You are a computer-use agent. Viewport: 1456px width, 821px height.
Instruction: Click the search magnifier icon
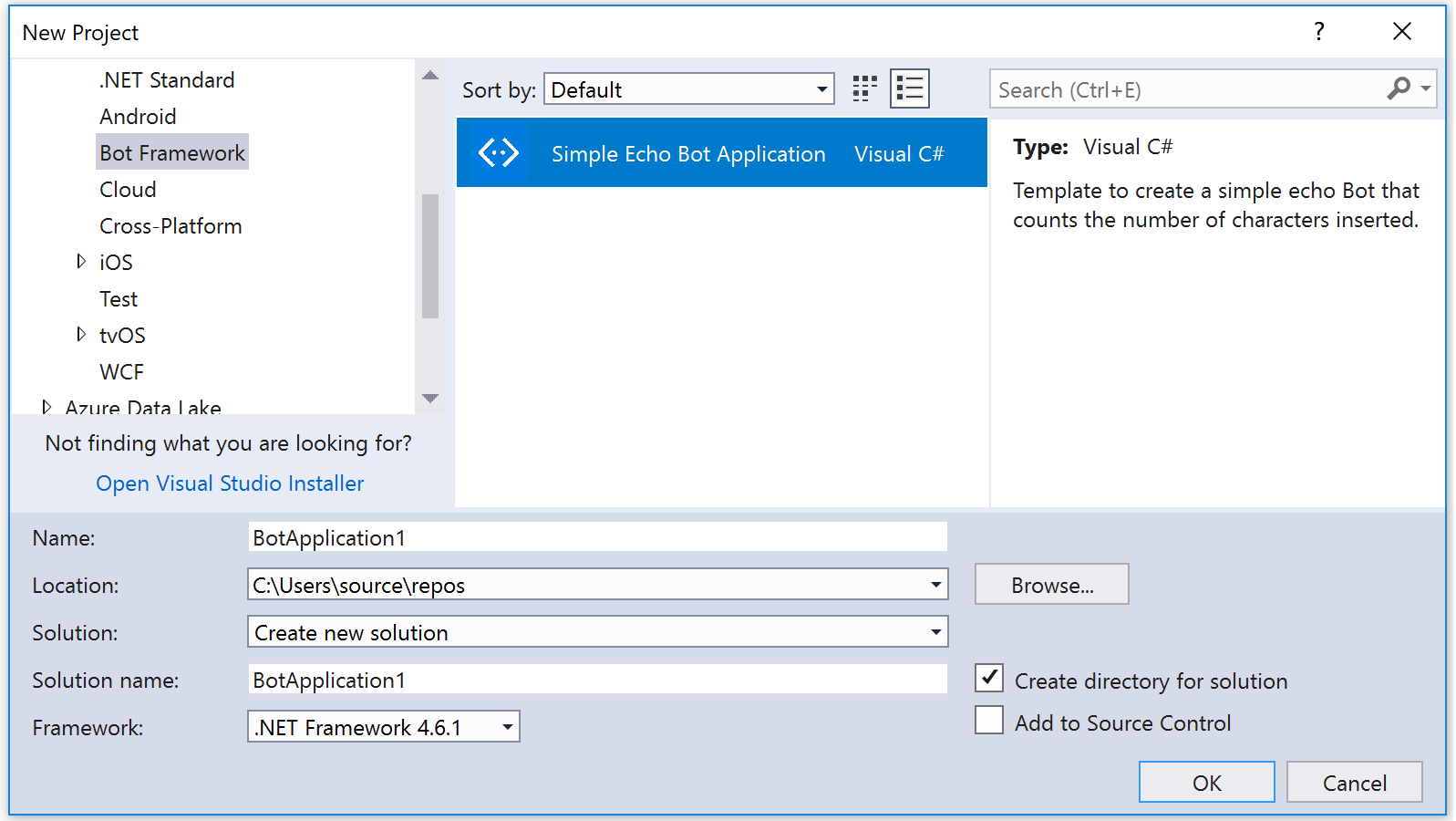point(1399,88)
